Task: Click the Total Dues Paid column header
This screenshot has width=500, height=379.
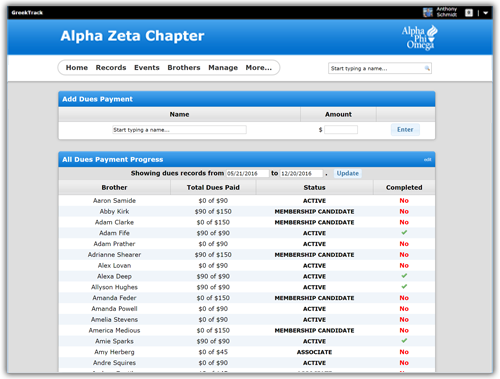Action: pyautogui.click(x=213, y=188)
